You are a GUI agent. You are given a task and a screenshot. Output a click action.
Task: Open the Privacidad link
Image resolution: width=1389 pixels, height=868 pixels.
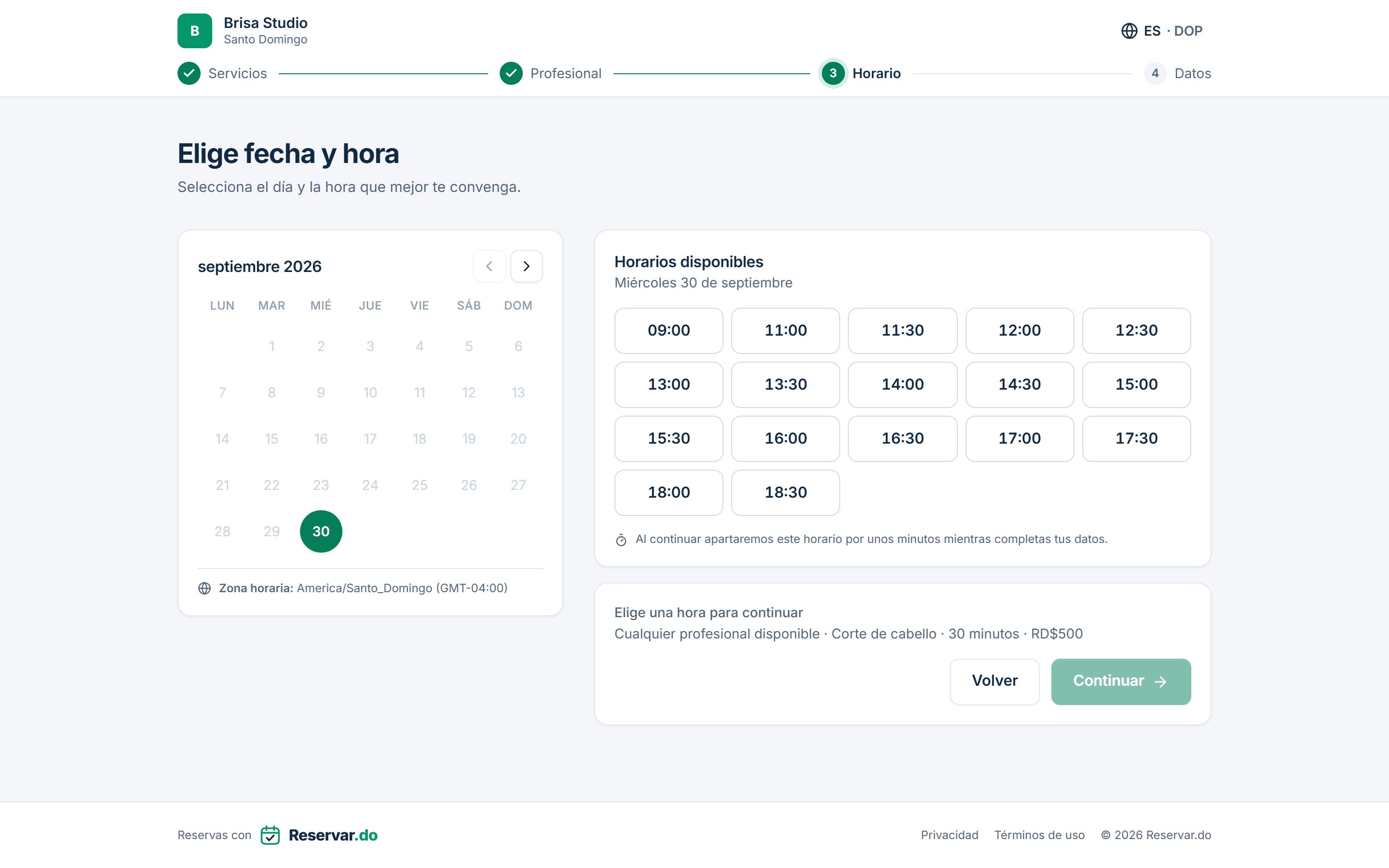point(949,835)
